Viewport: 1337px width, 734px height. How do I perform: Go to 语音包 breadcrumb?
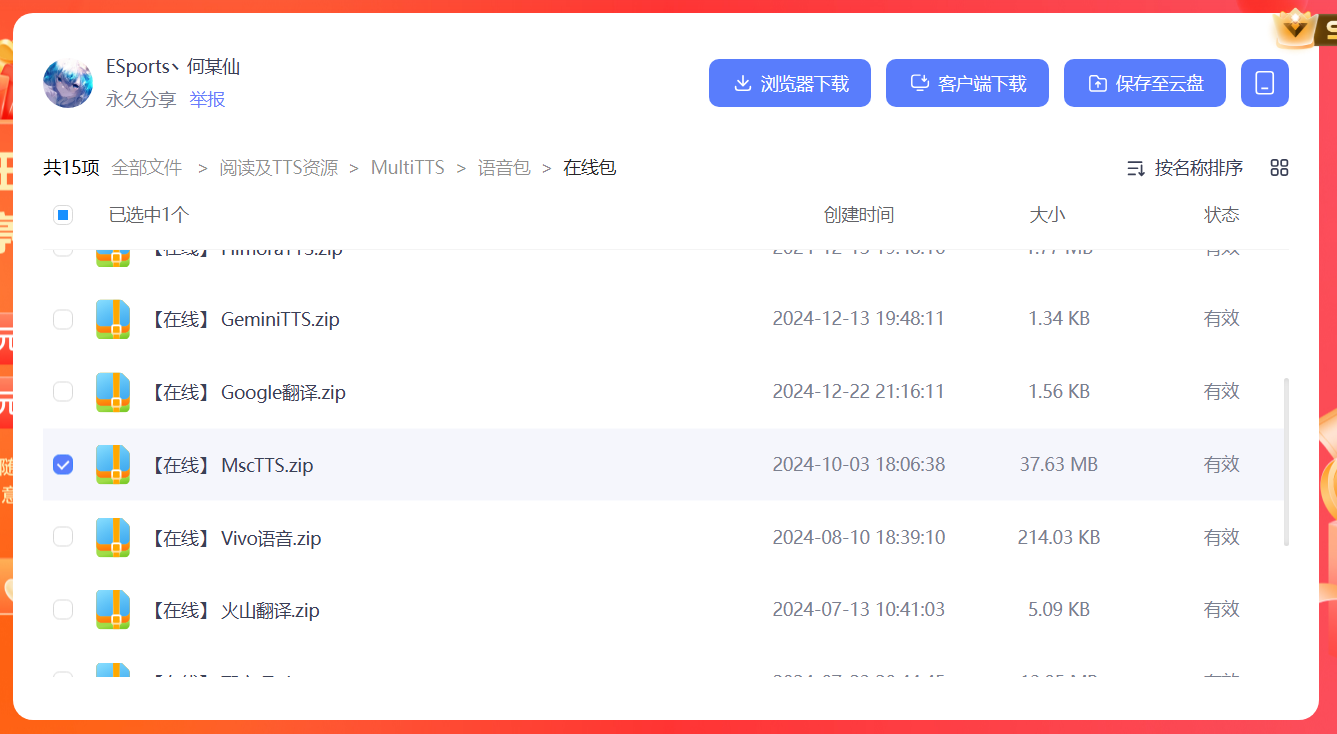click(504, 168)
